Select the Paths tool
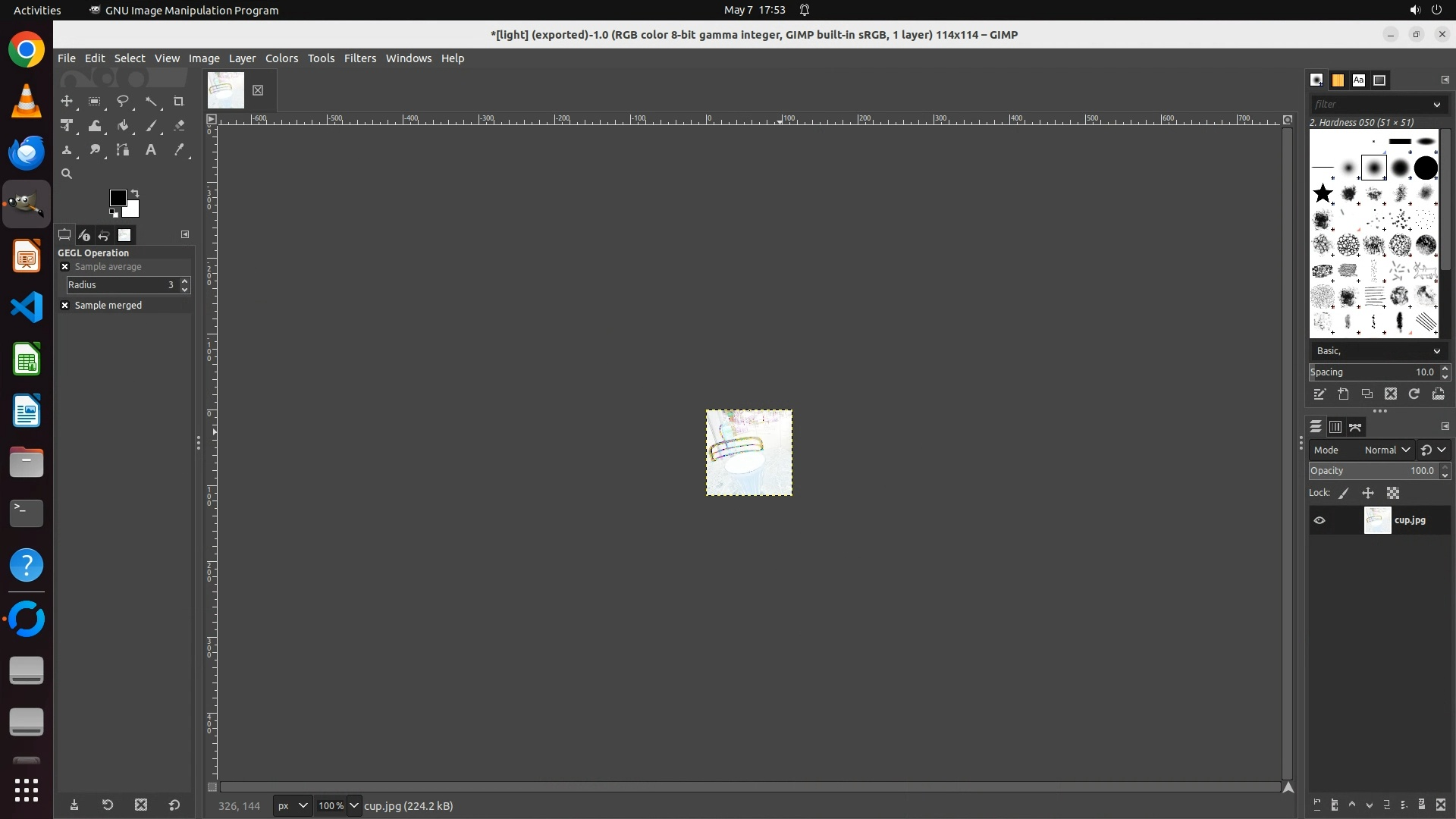 [123, 150]
